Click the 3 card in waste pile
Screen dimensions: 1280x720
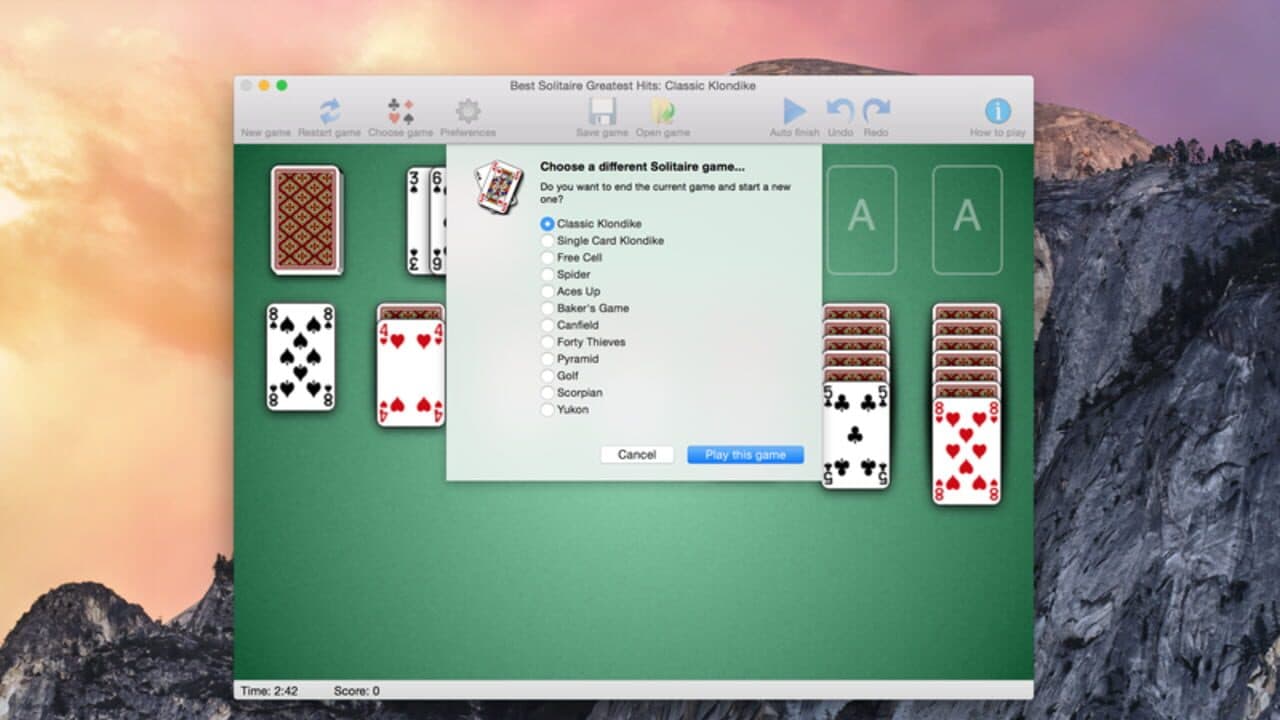[418, 220]
